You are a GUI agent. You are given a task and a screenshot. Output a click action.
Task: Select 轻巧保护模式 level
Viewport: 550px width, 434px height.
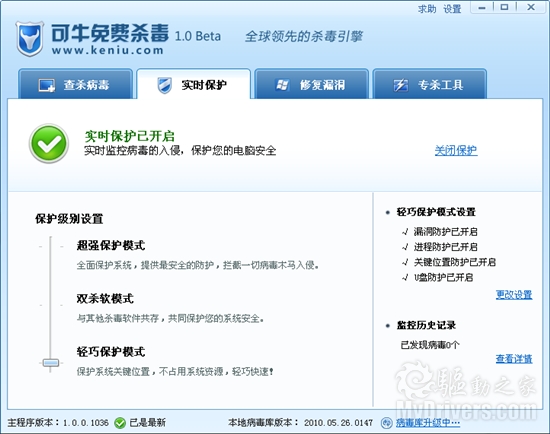click(111, 352)
